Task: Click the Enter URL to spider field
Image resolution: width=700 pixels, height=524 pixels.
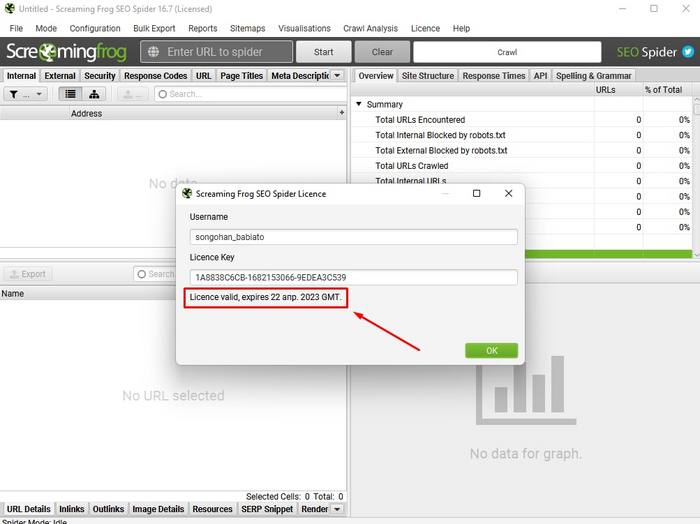Action: click(x=217, y=52)
